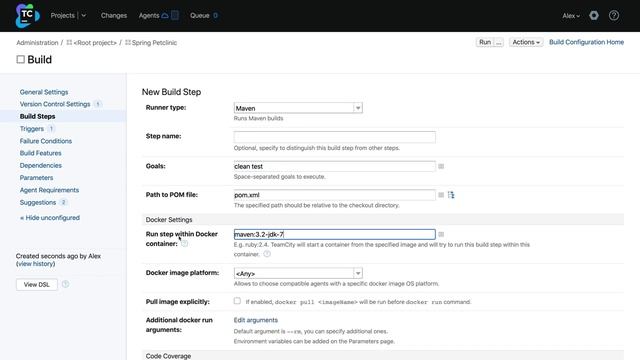
Task: Focus the Step name input field
Action: tap(334, 137)
